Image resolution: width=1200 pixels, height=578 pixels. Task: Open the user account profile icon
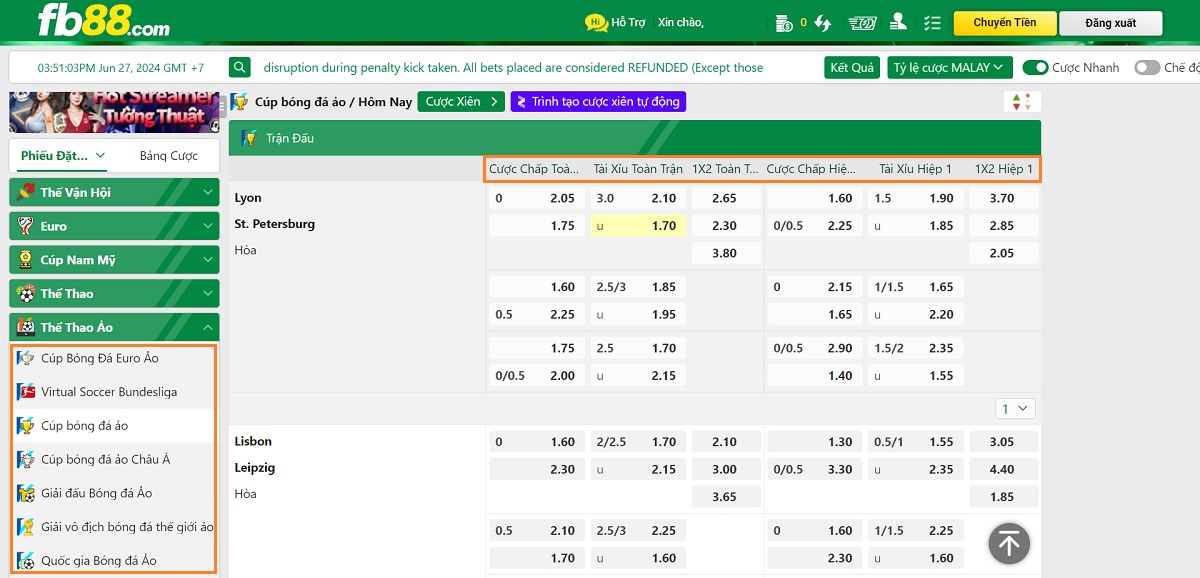(898, 22)
